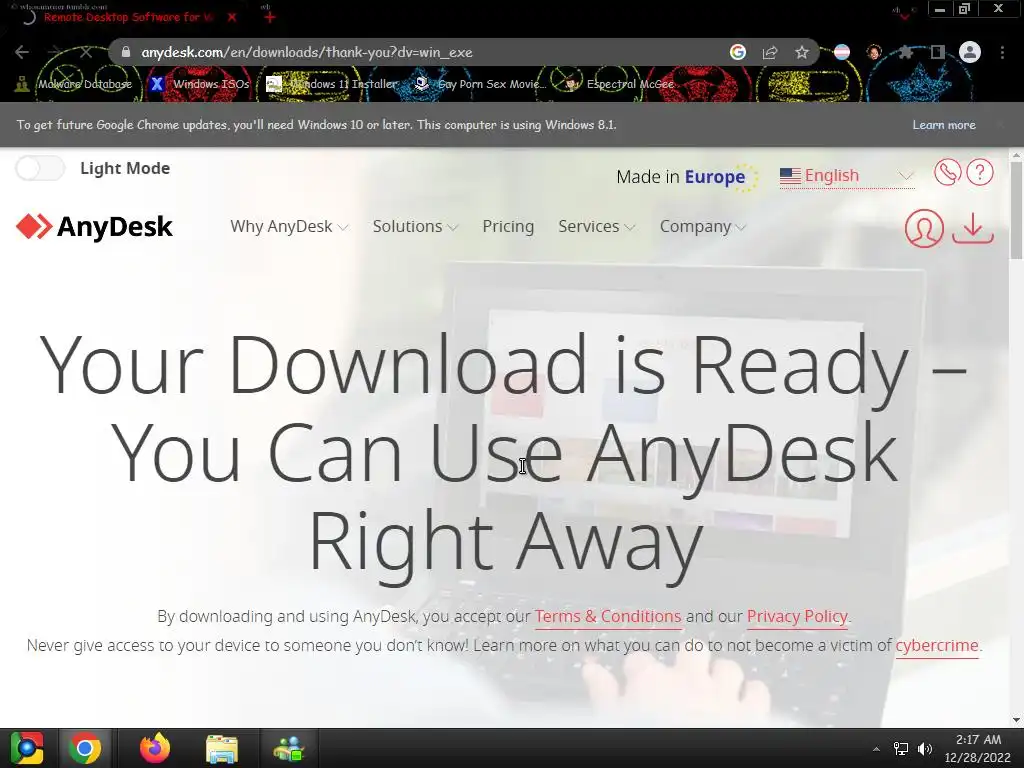This screenshot has height=768, width=1024.
Task: Open the Chrome profile avatar
Action: 970,52
